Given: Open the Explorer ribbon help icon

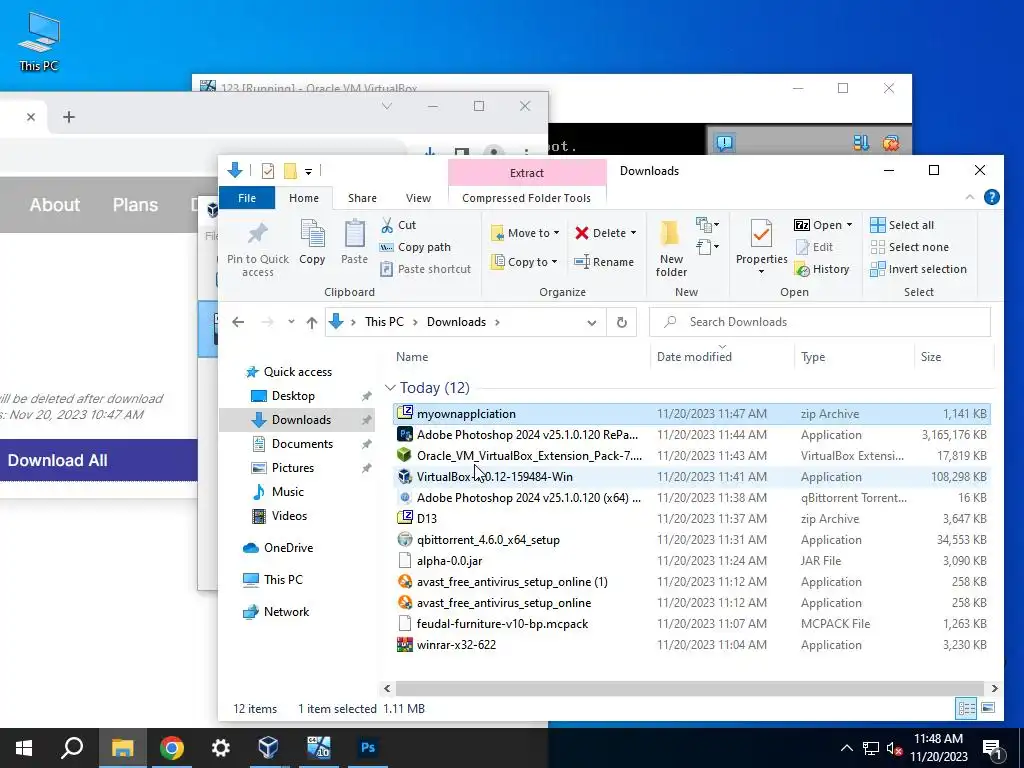Looking at the screenshot, I should 991,197.
